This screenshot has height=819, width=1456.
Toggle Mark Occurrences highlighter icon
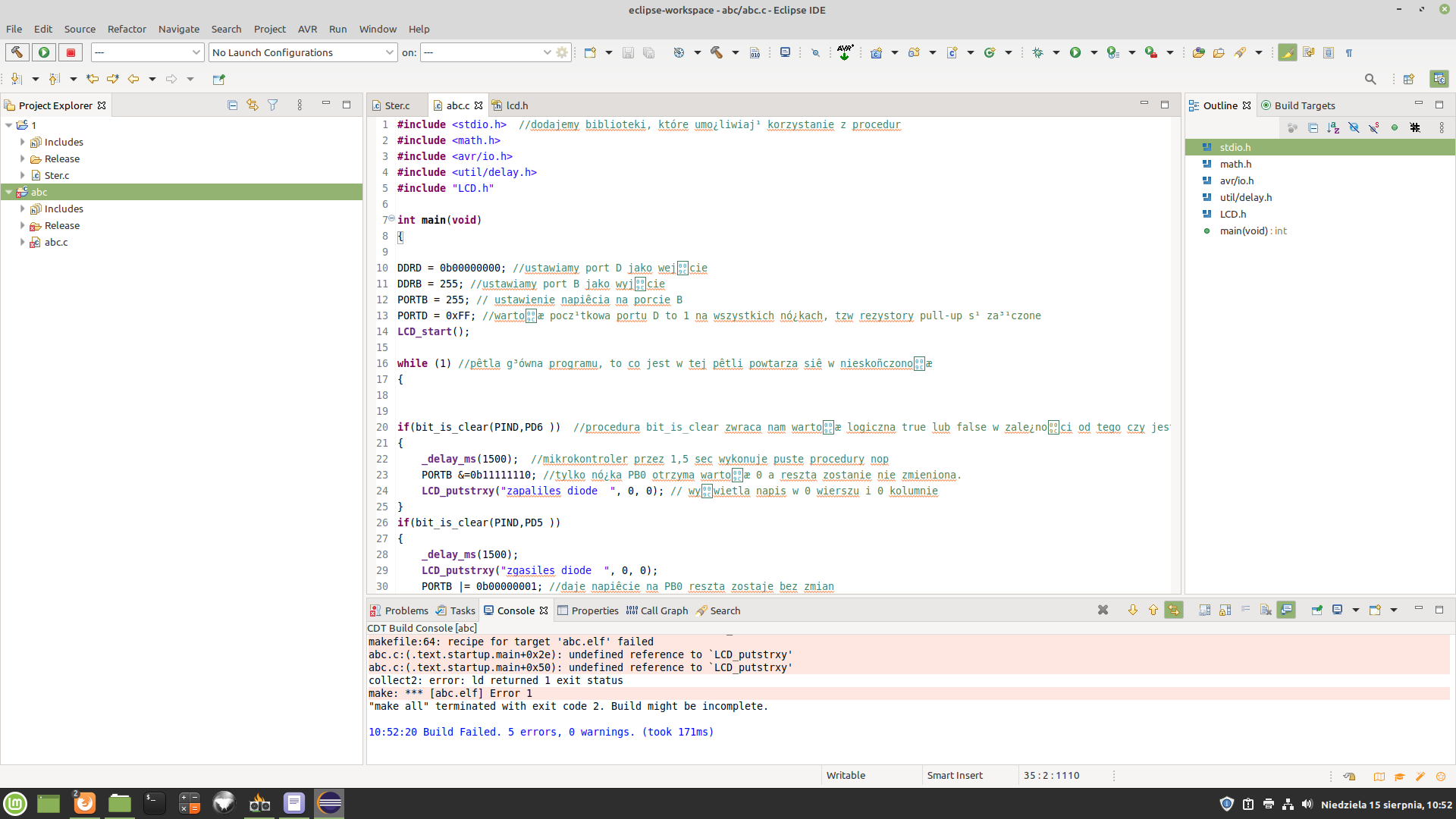(x=1287, y=52)
